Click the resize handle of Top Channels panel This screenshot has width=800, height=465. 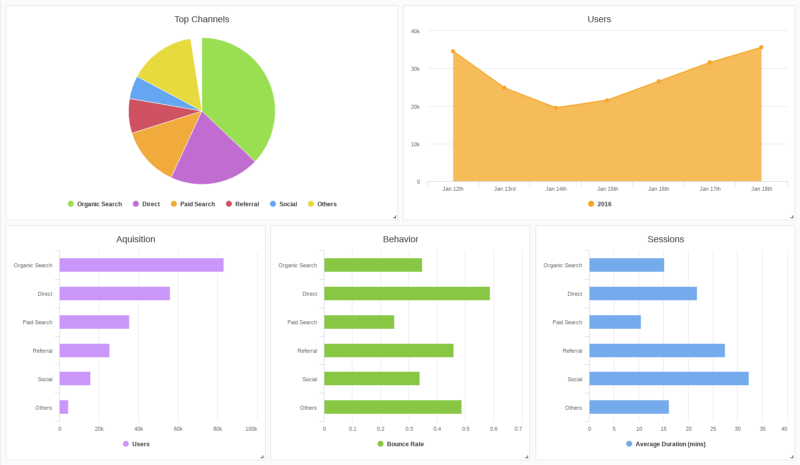tap(394, 216)
